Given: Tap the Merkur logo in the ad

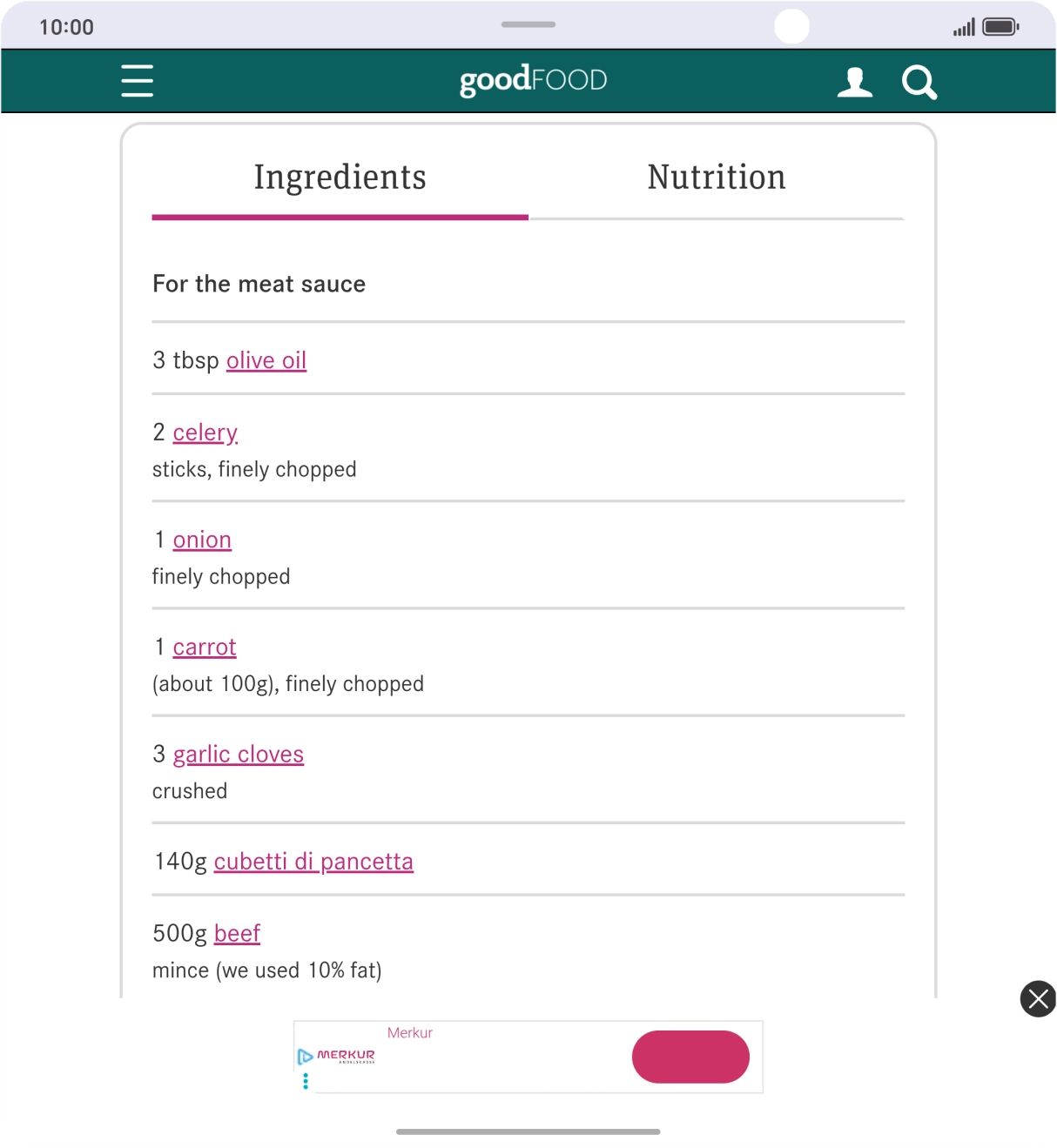Looking at the screenshot, I should 346,1056.
